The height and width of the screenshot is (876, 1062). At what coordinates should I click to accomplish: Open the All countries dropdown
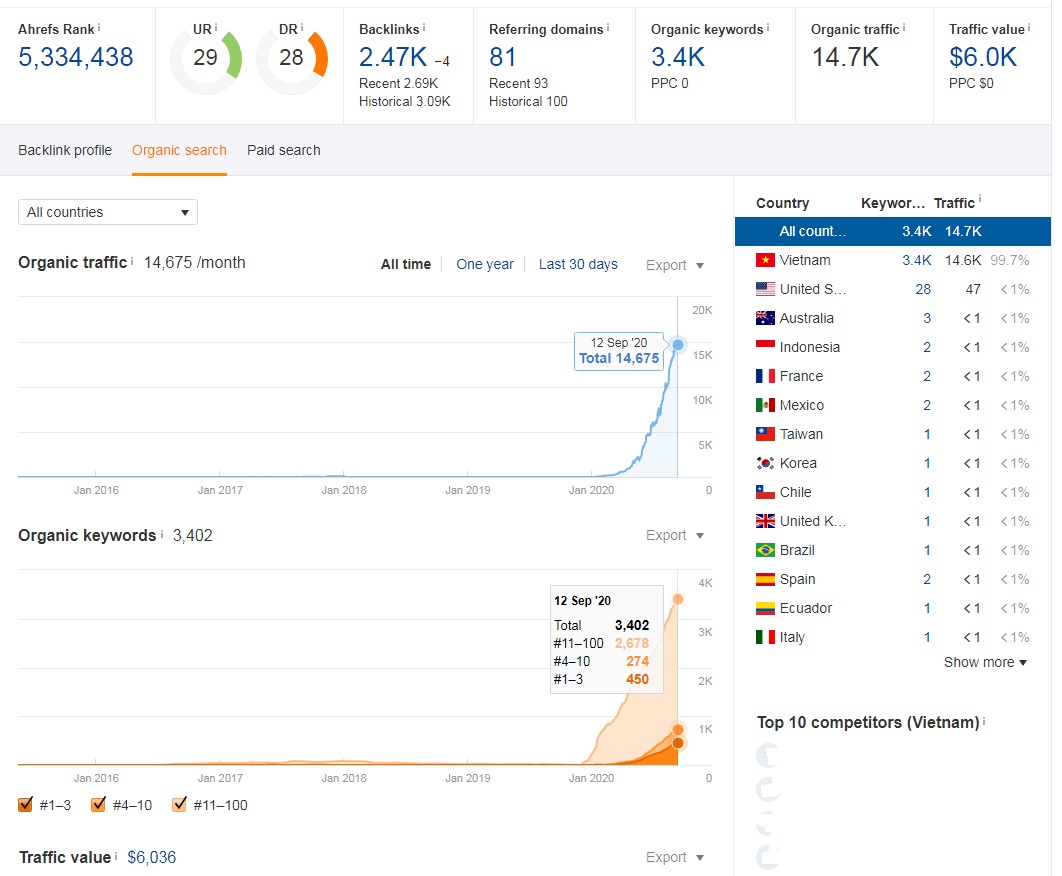pyautogui.click(x=108, y=212)
